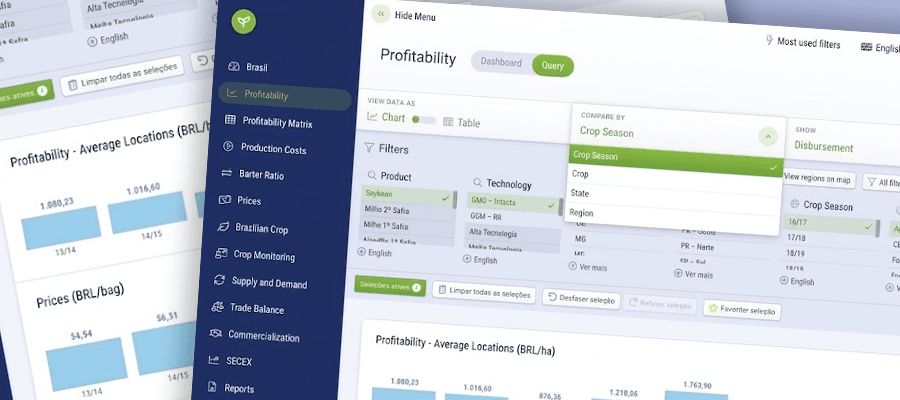Expand English under Technology list
Image resolution: width=900 pixels, height=400 pixels.
[x=480, y=259]
